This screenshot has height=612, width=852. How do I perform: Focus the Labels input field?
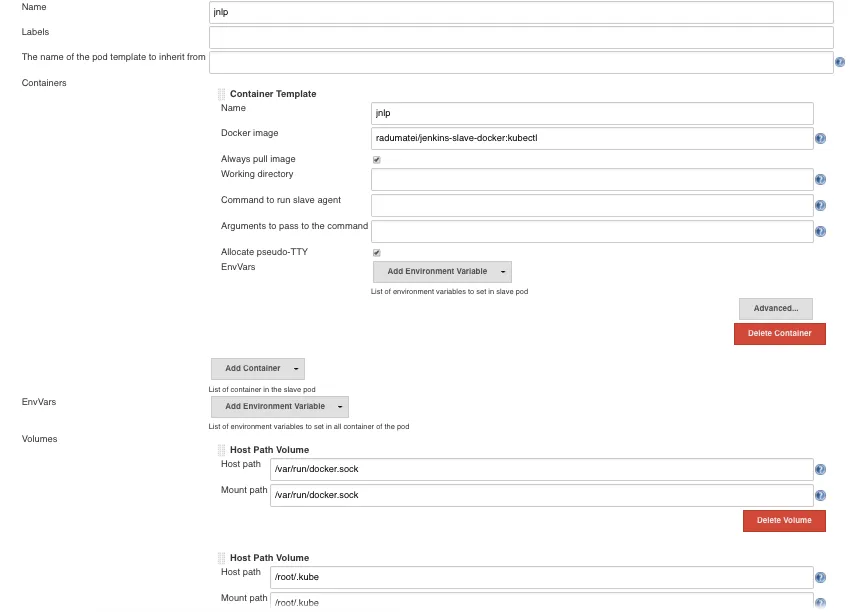521,38
